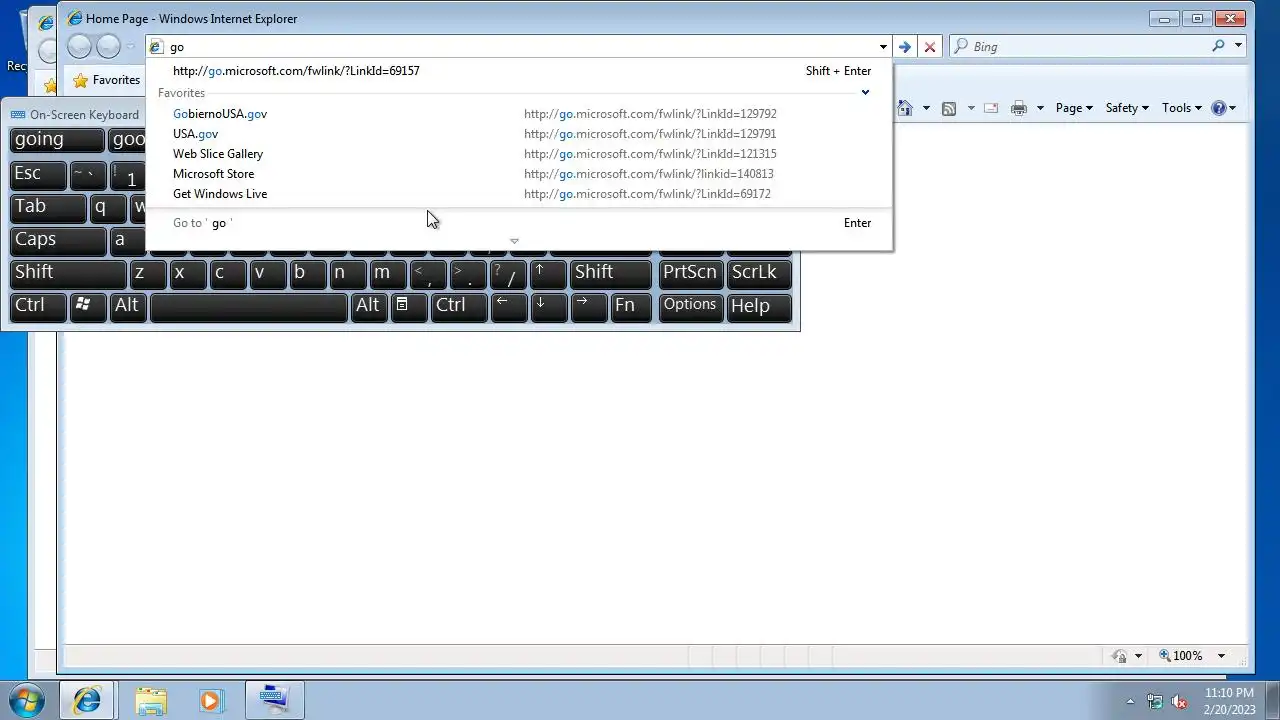This screenshot has height=720, width=1280.
Task: Click the context menu key on keyboard
Action: click(x=408, y=306)
